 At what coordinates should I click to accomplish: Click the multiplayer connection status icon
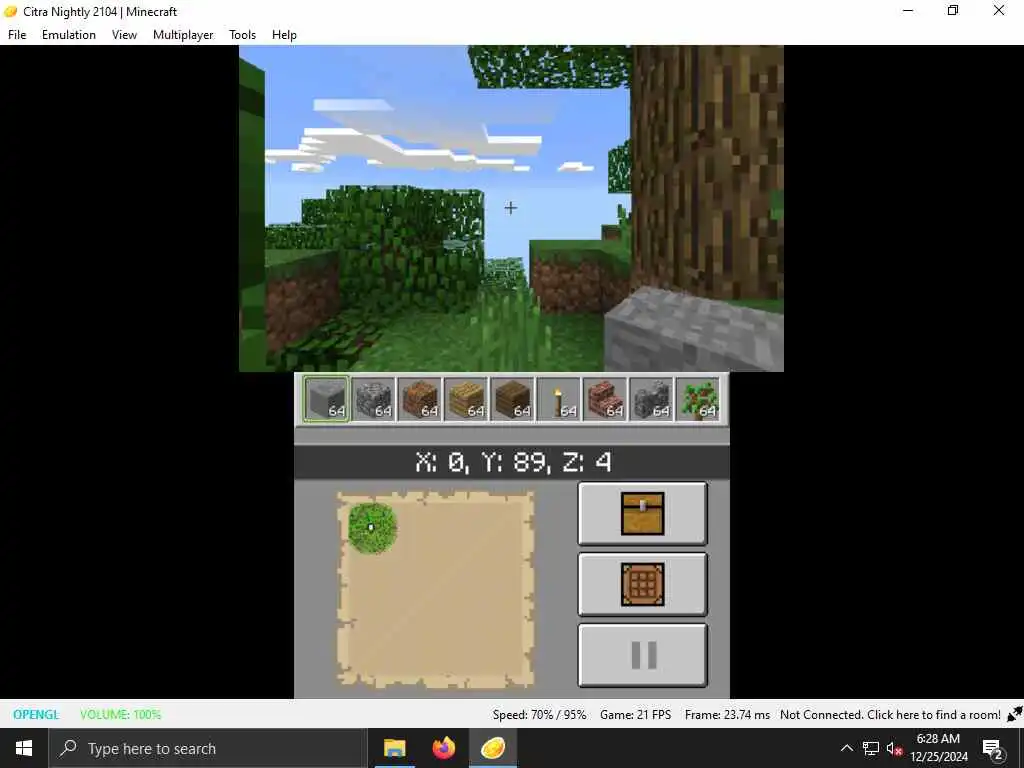[1014, 714]
